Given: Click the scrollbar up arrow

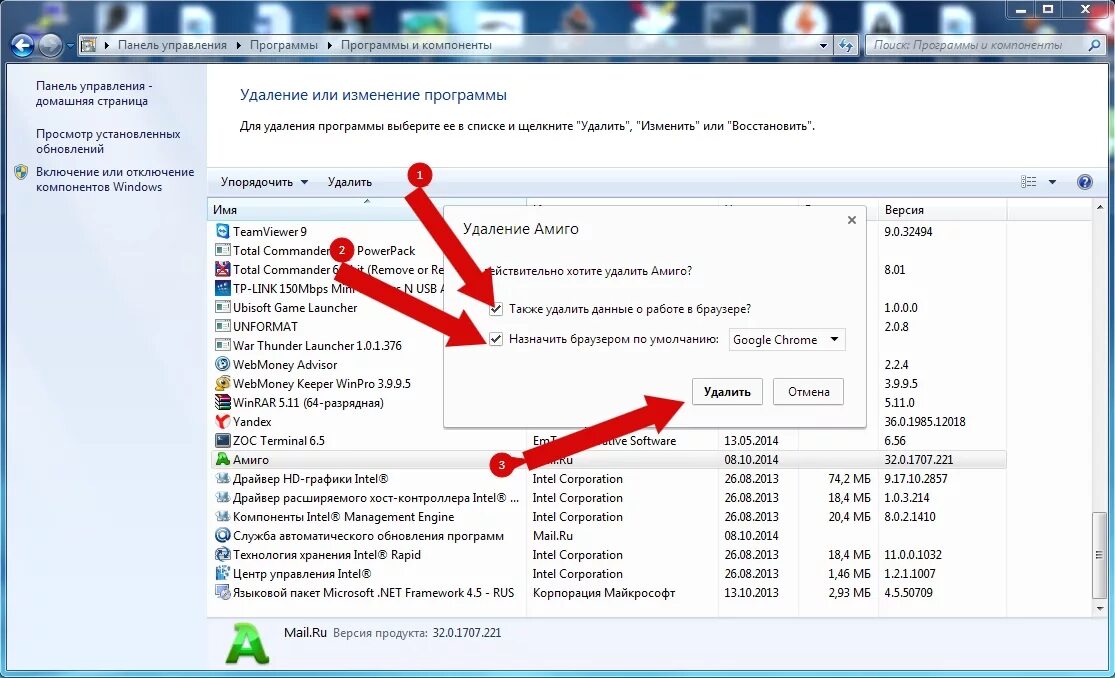Looking at the screenshot, I should coord(1100,208).
